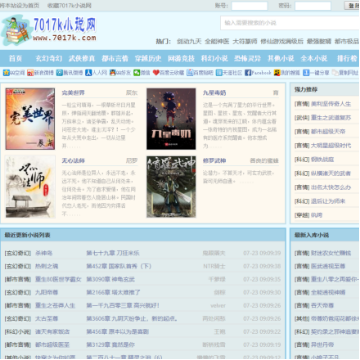Click the 复制网址 copy-link icon
The width and height of the screenshot is (360, 360).
coord(335,72)
